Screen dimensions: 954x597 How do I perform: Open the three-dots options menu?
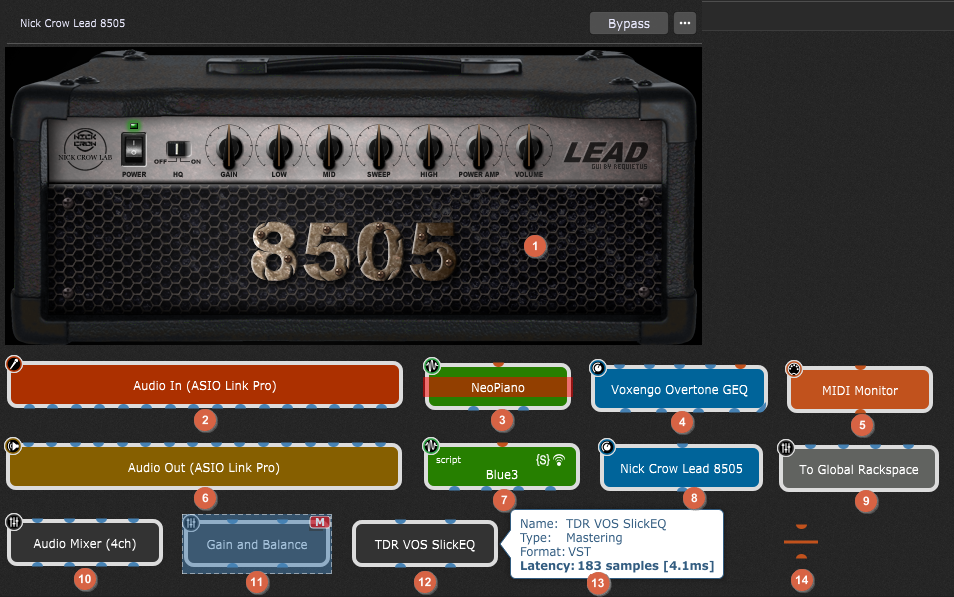684,23
